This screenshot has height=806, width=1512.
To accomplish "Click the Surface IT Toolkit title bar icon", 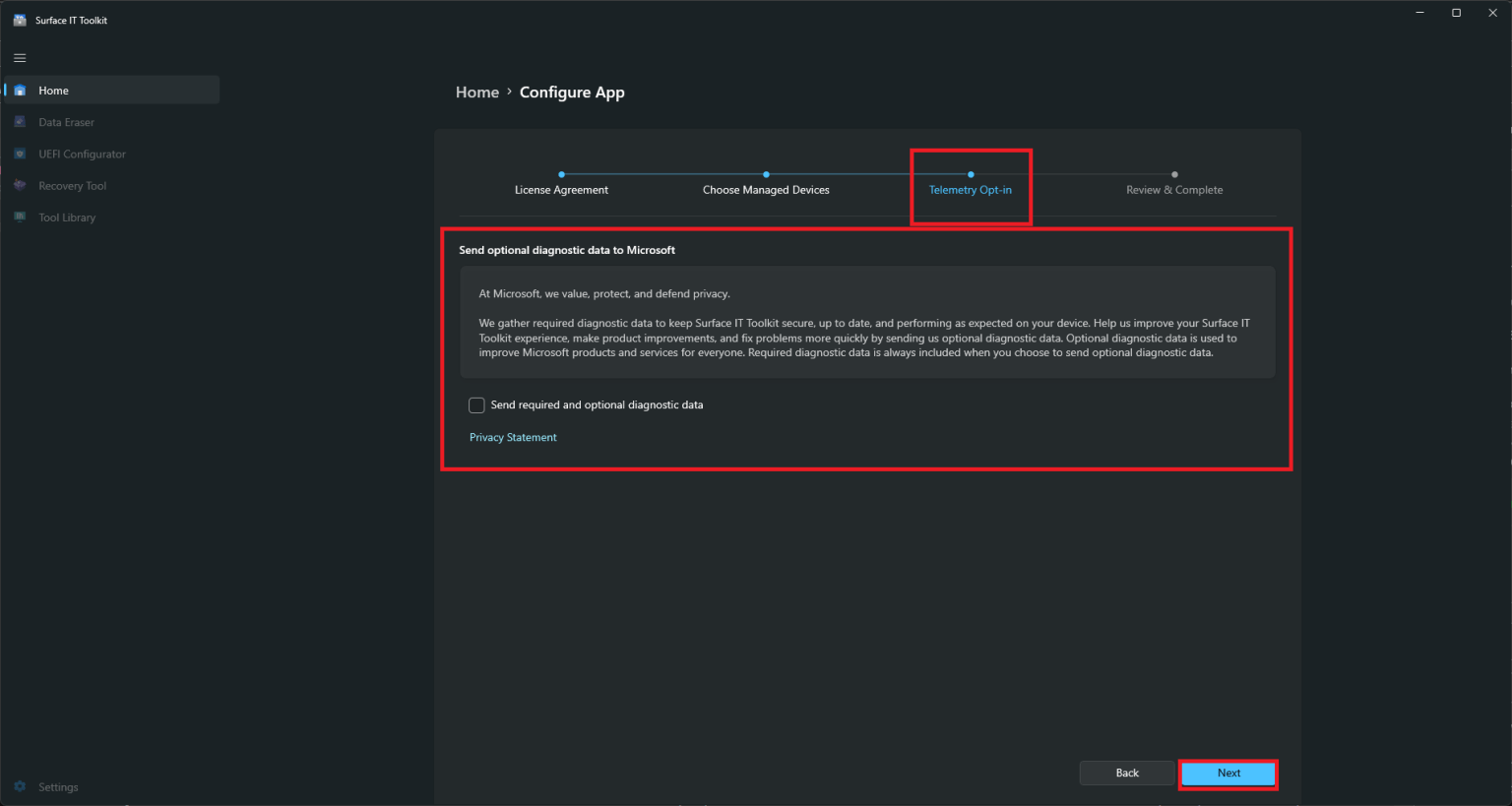I will pyautogui.click(x=20, y=19).
